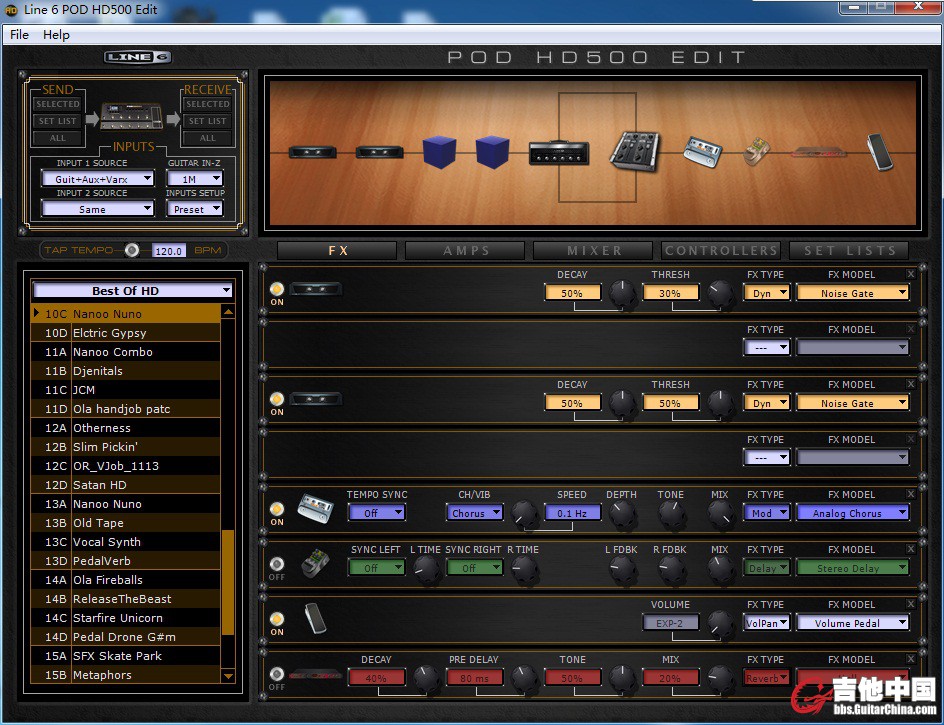Click the 120.0 BPM tempo field
This screenshot has height=725, width=944.
click(x=169, y=251)
